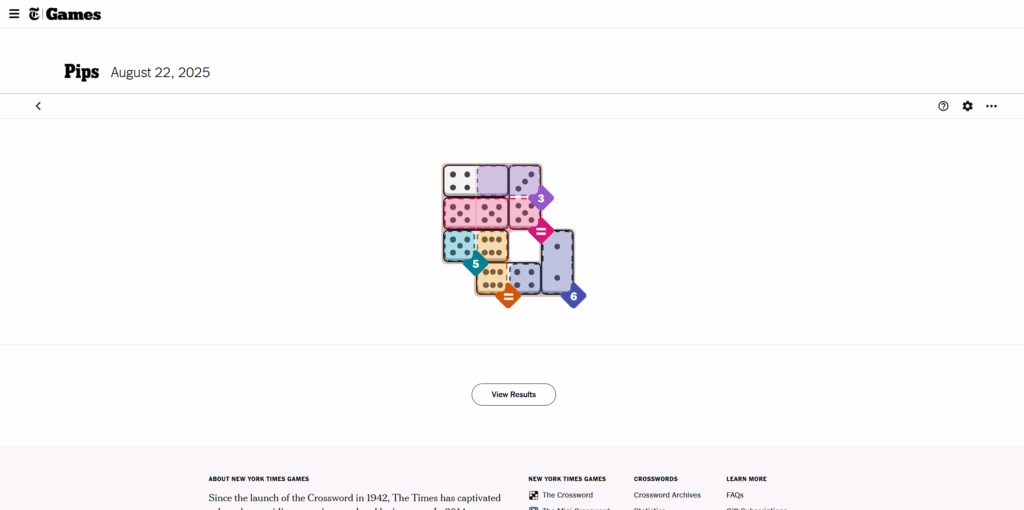Open the FAQs link

(734, 495)
